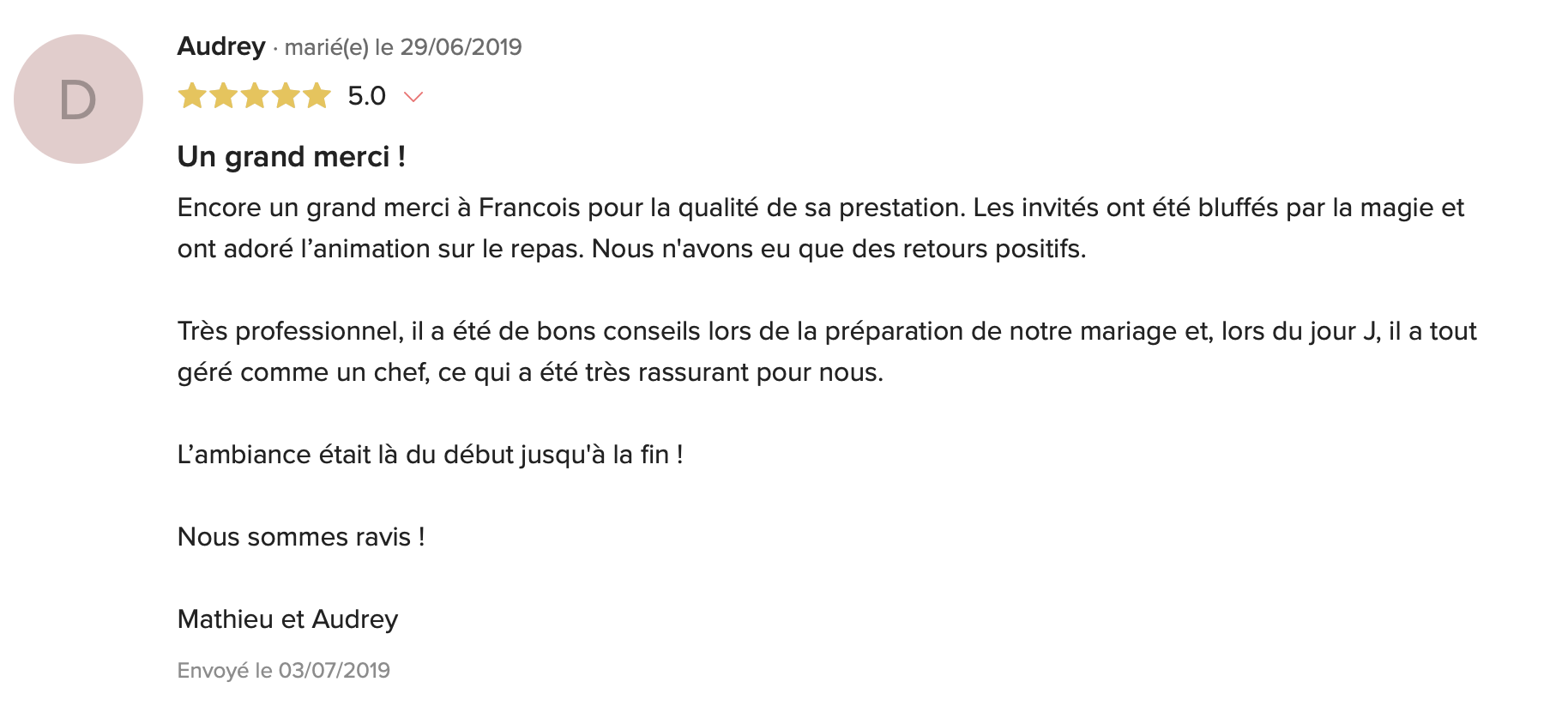
Task: Click the first gold star
Action: coord(192,95)
